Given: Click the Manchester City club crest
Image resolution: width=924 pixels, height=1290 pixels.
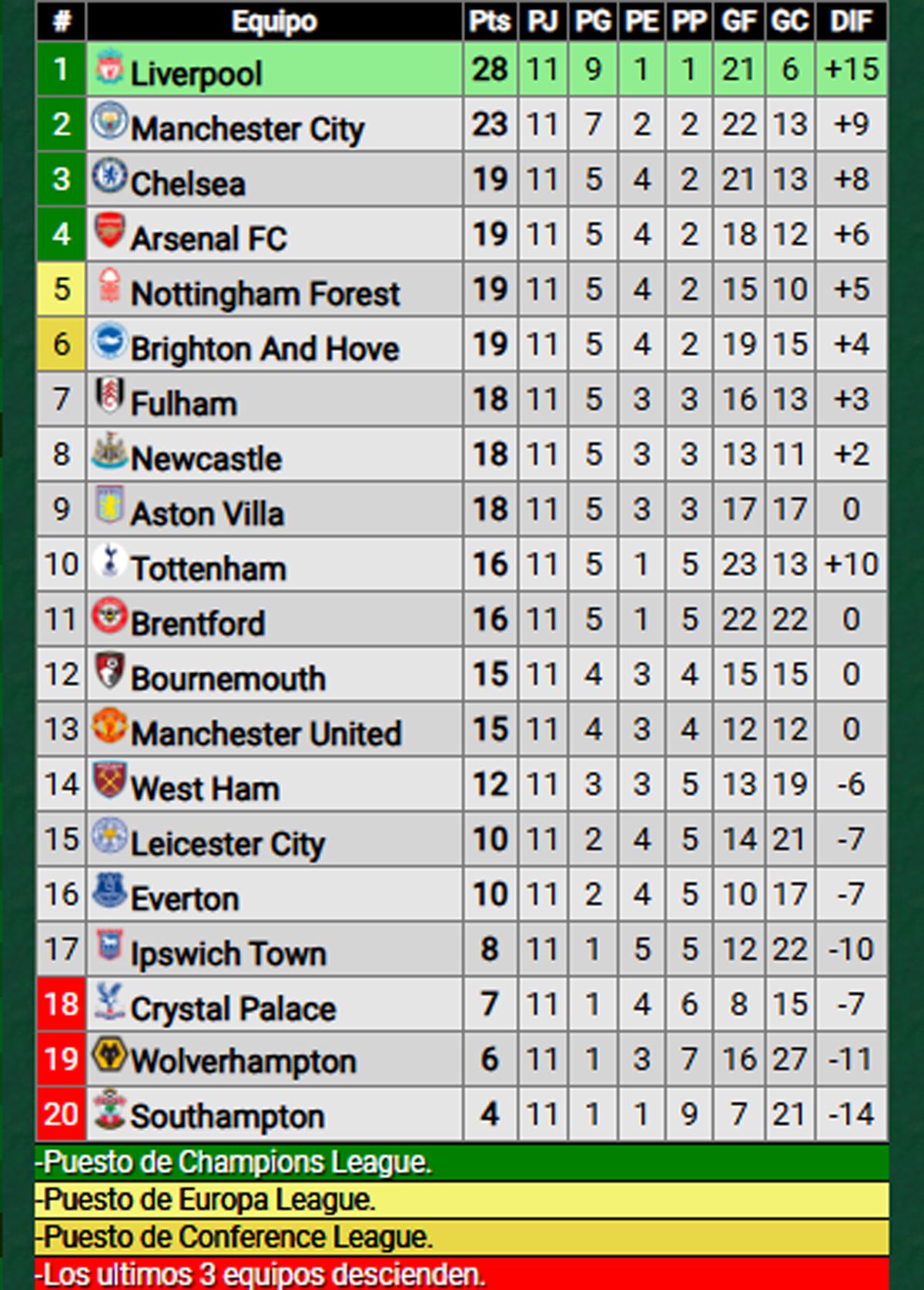Looking at the screenshot, I should (x=109, y=122).
